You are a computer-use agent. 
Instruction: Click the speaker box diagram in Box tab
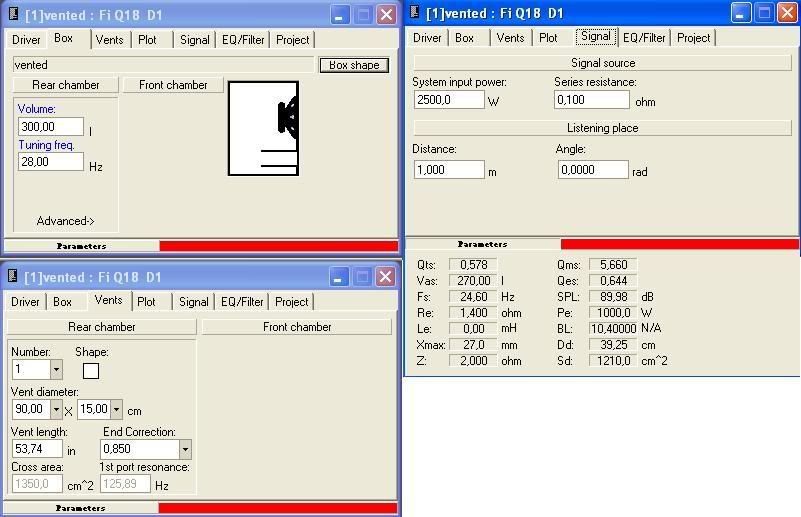[263, 128]
